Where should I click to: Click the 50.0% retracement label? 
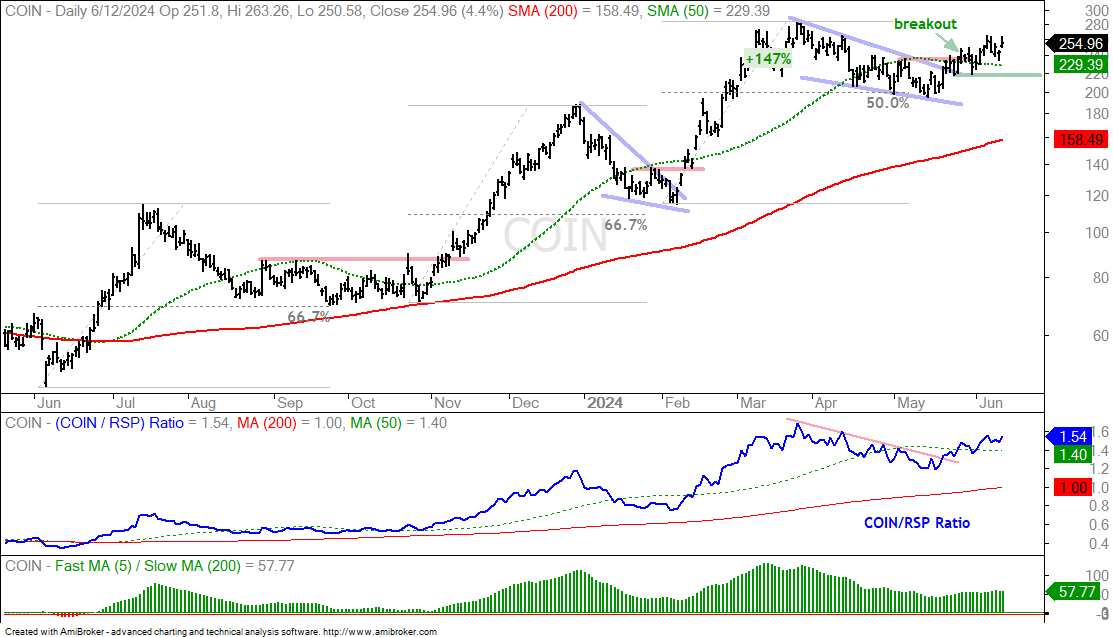tap(887, 103)
